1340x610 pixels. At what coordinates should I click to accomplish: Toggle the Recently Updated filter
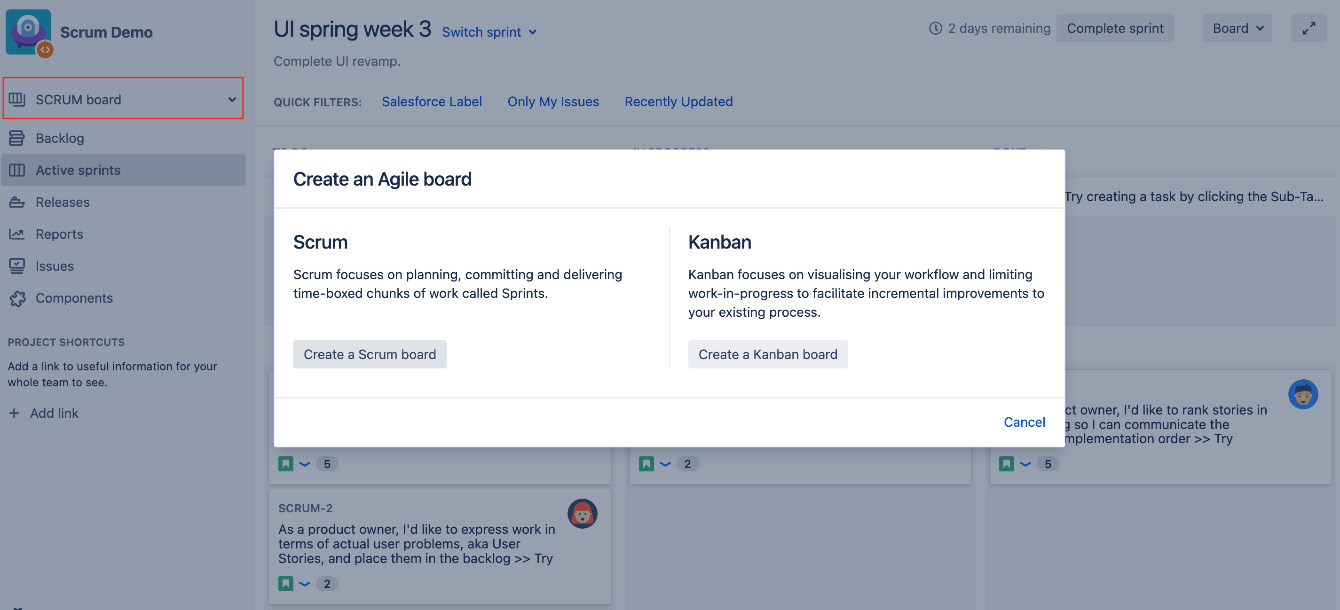point(679,101)
